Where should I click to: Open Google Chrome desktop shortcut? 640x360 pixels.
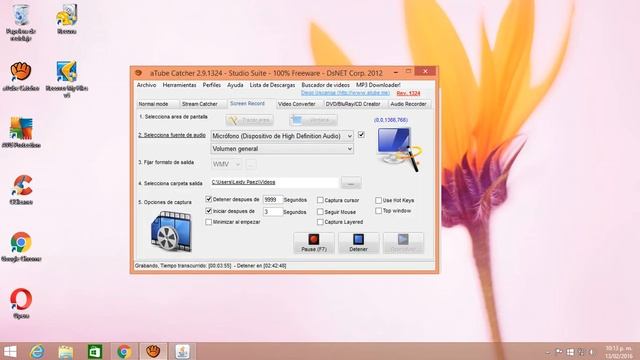point(21,247)
